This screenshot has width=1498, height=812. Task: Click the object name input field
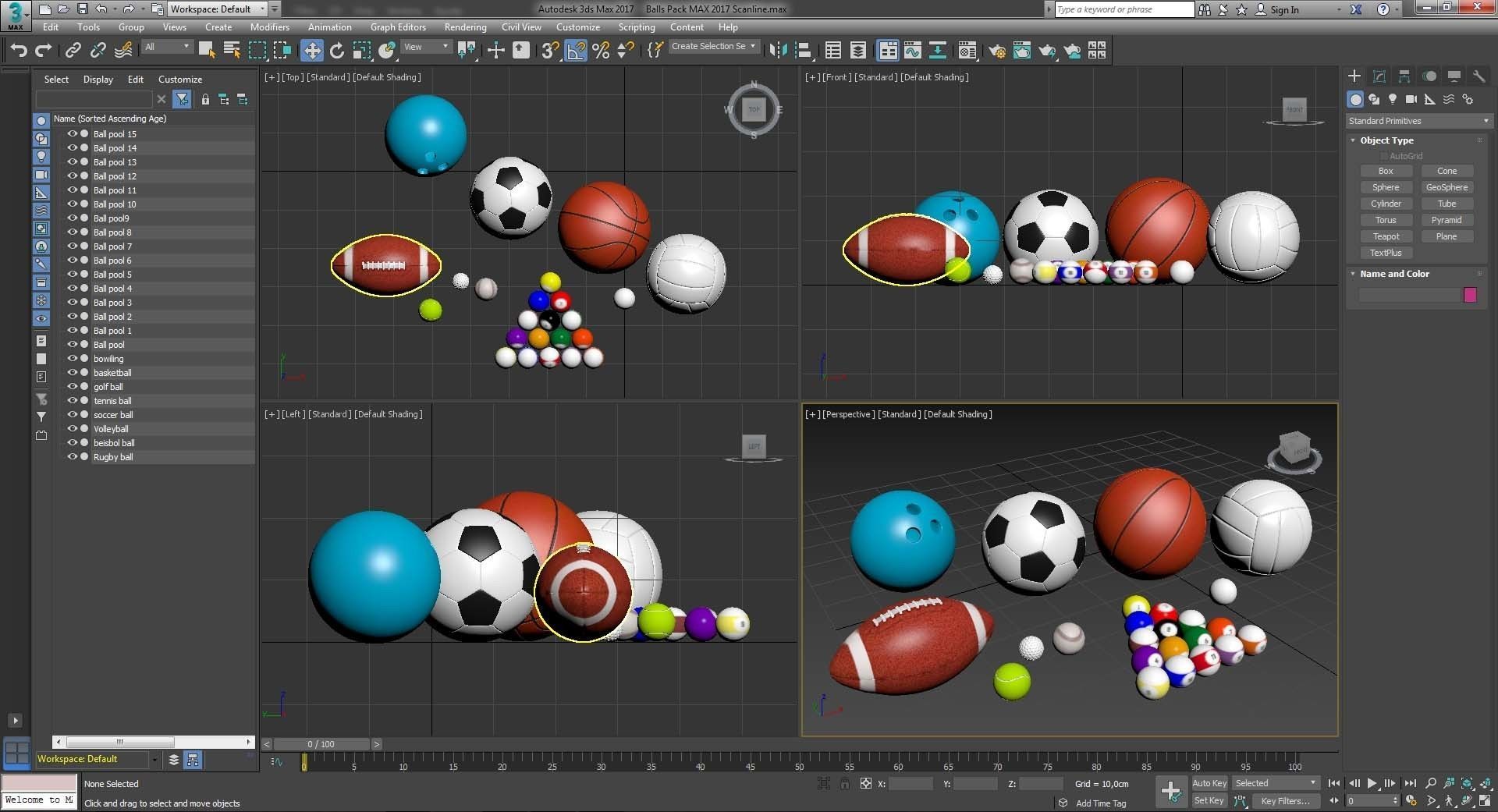point(1409,295)
